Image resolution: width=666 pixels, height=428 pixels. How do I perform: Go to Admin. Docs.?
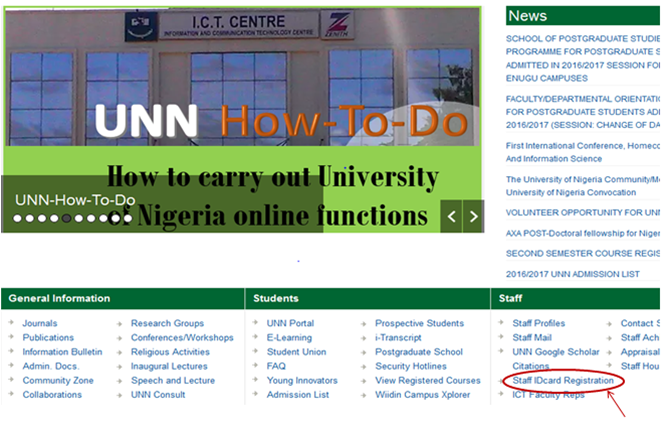pos(51,366)
